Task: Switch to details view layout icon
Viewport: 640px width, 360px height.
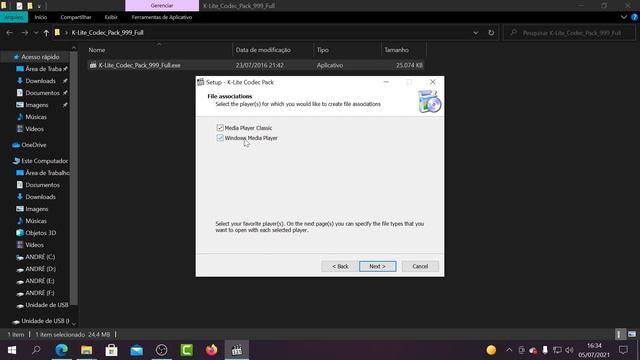Action: [620, 334]
